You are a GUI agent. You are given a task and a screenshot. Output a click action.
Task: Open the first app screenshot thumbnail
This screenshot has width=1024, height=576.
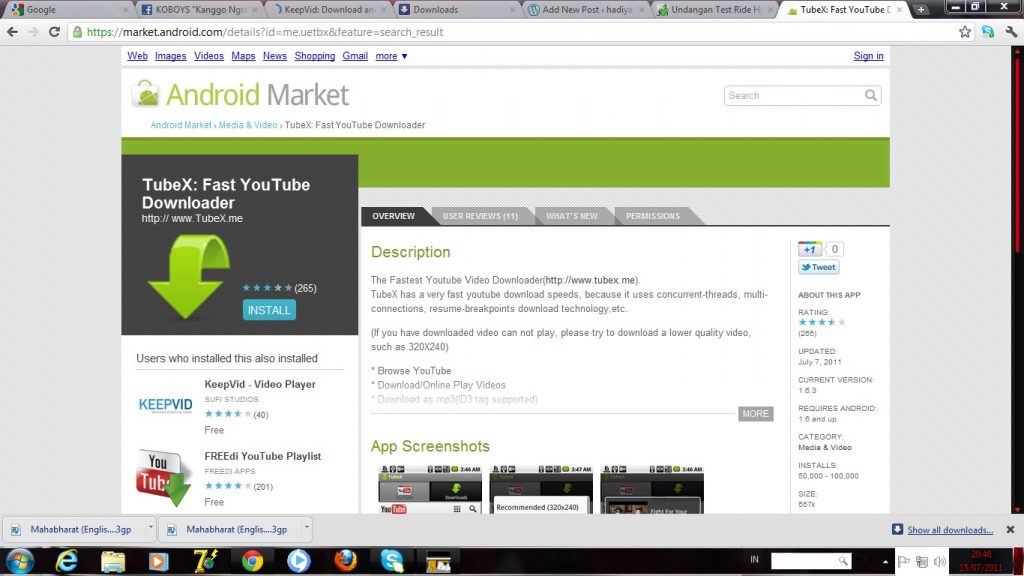point(429,490)
